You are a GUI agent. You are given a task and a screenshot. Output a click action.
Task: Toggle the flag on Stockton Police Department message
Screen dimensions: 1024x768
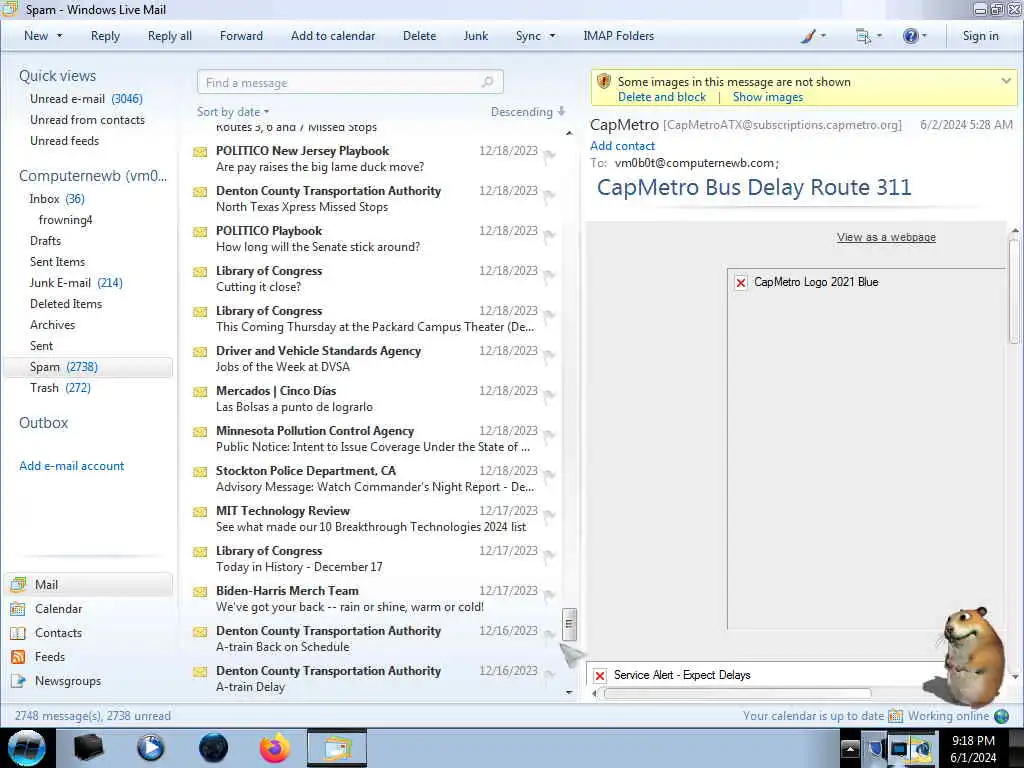tap(549, 475)
